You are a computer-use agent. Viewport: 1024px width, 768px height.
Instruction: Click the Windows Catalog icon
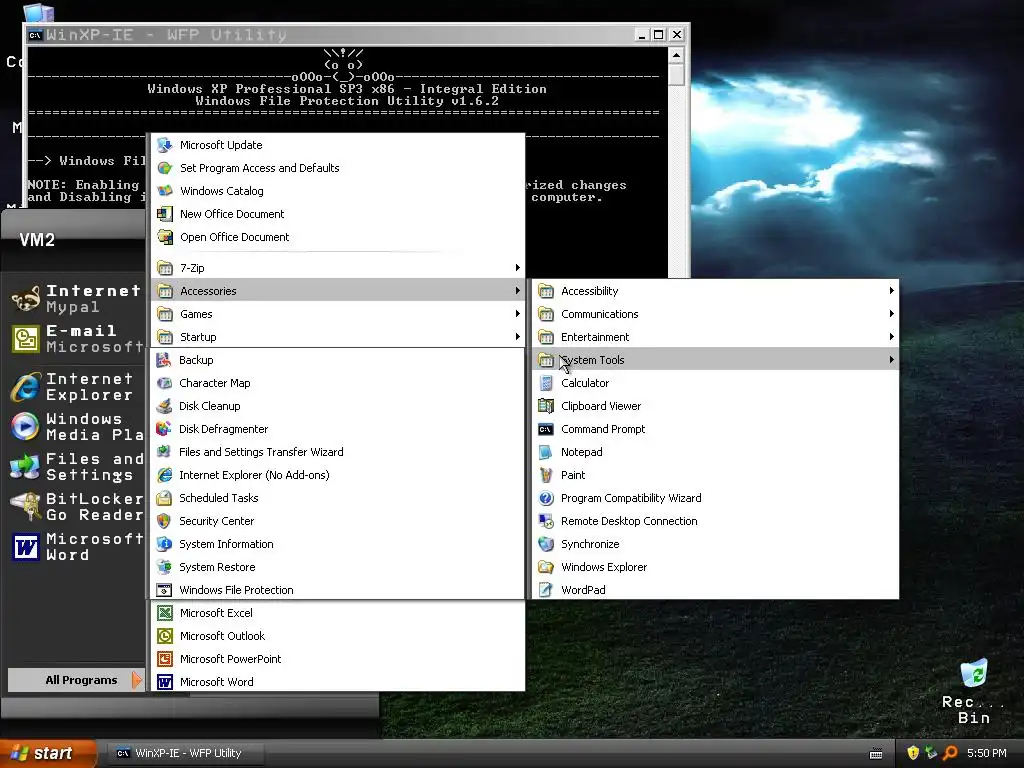tap(165, 191)
